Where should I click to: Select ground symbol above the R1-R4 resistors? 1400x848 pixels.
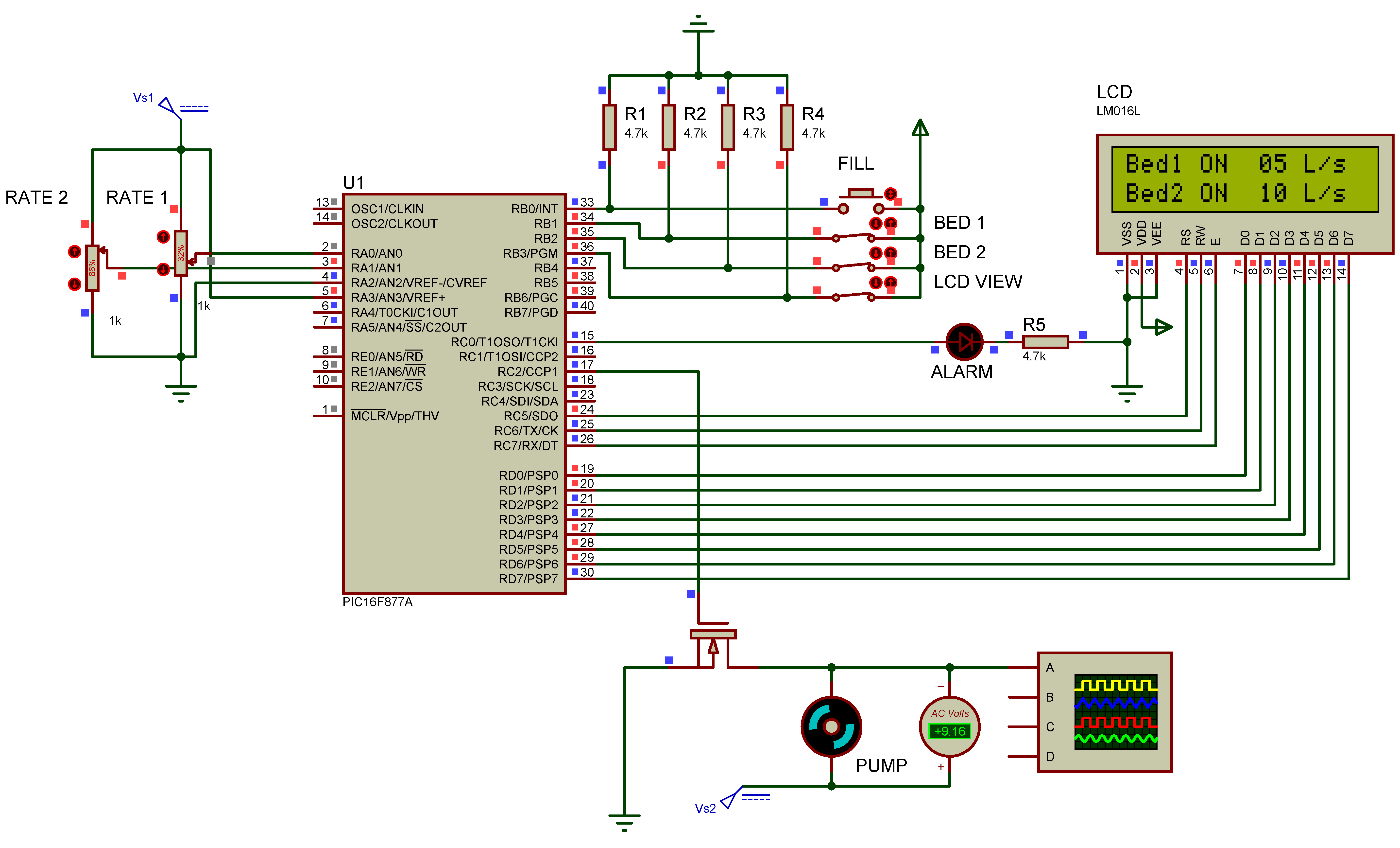[x=698, y=24]
